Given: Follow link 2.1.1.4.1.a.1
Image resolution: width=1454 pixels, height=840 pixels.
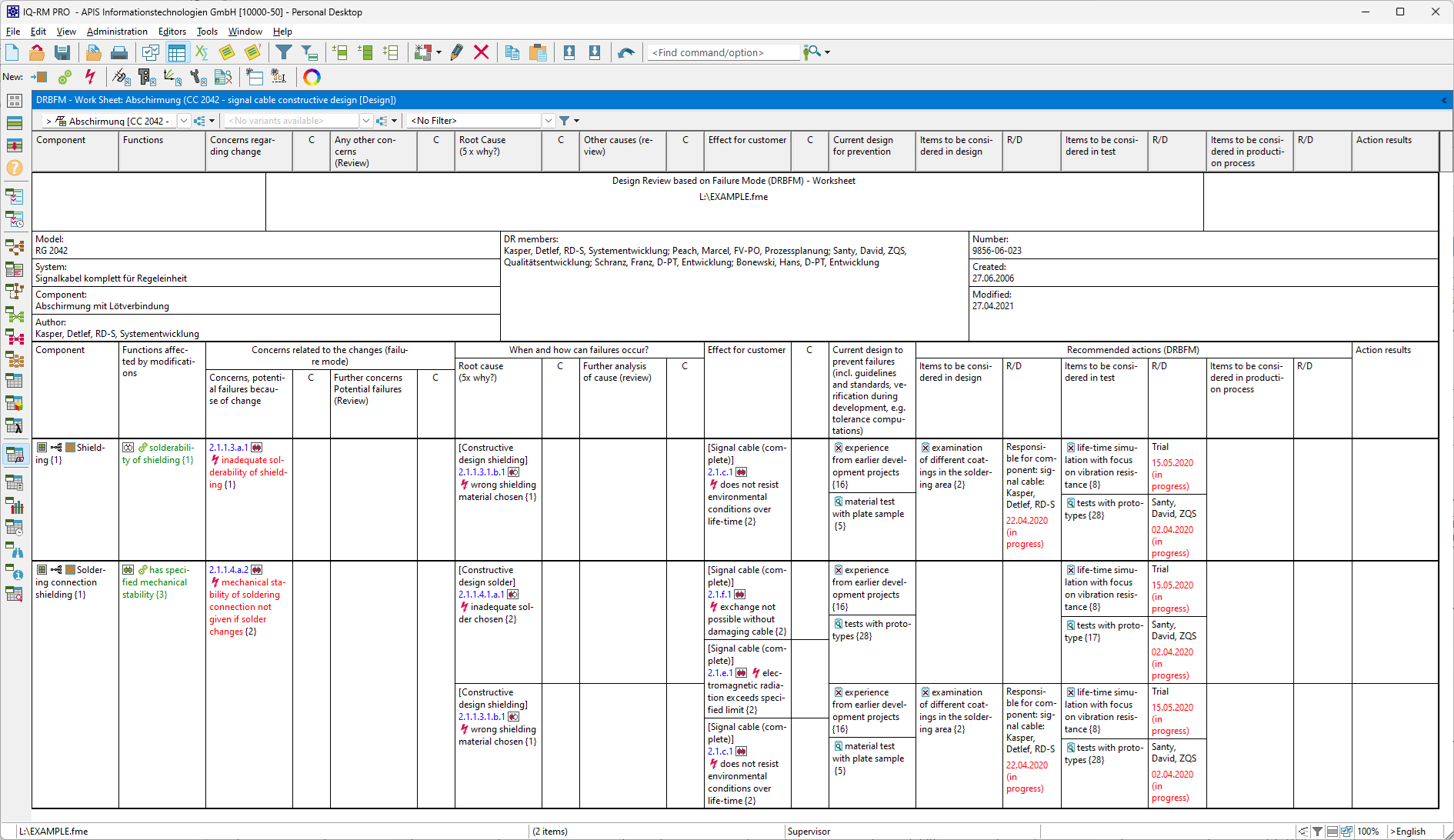Looking at the screenshot, I should pos(482,595).
